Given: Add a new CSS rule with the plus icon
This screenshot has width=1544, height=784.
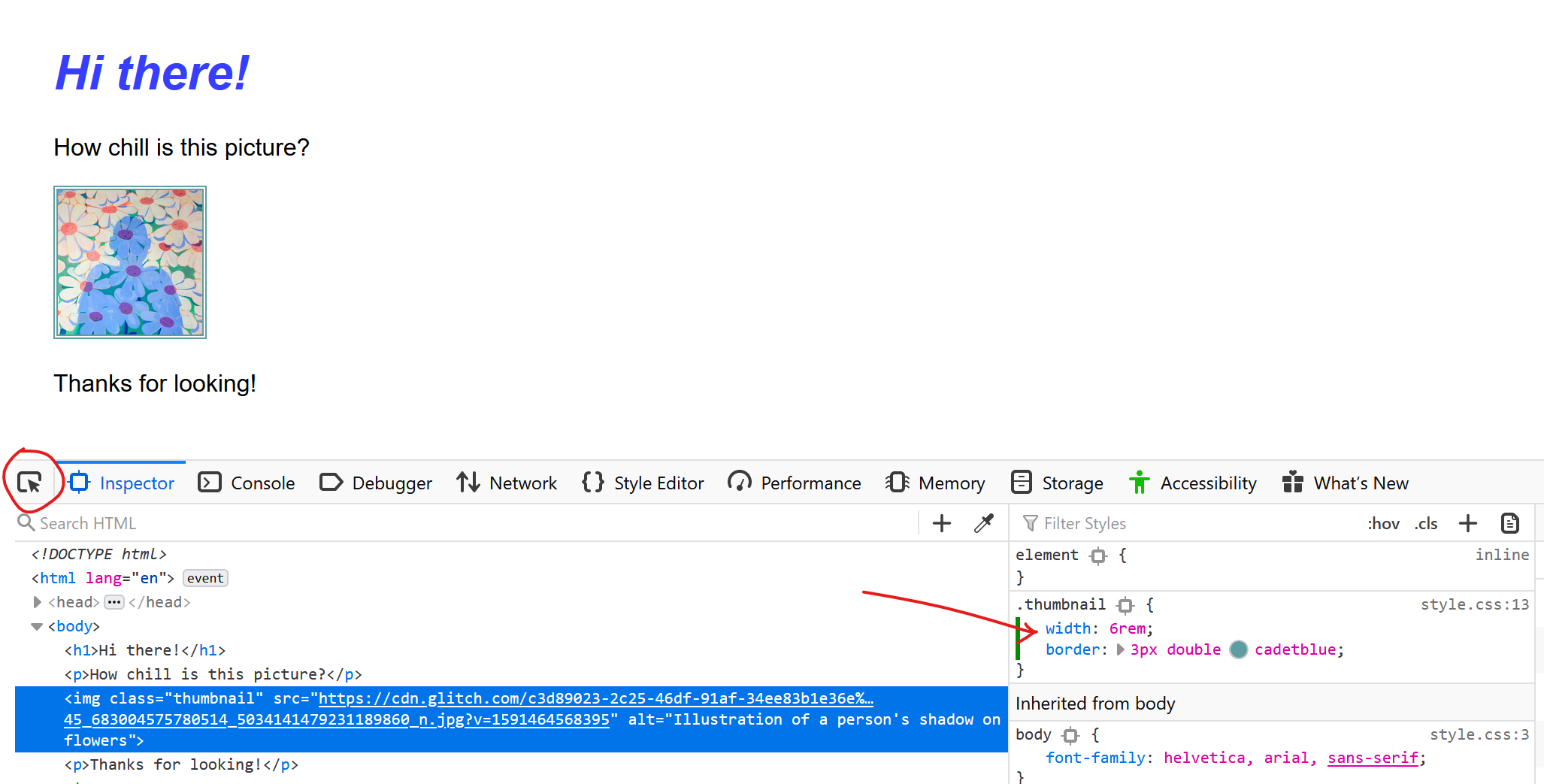Looking at the screenshot, I should tap(1467, 522).
